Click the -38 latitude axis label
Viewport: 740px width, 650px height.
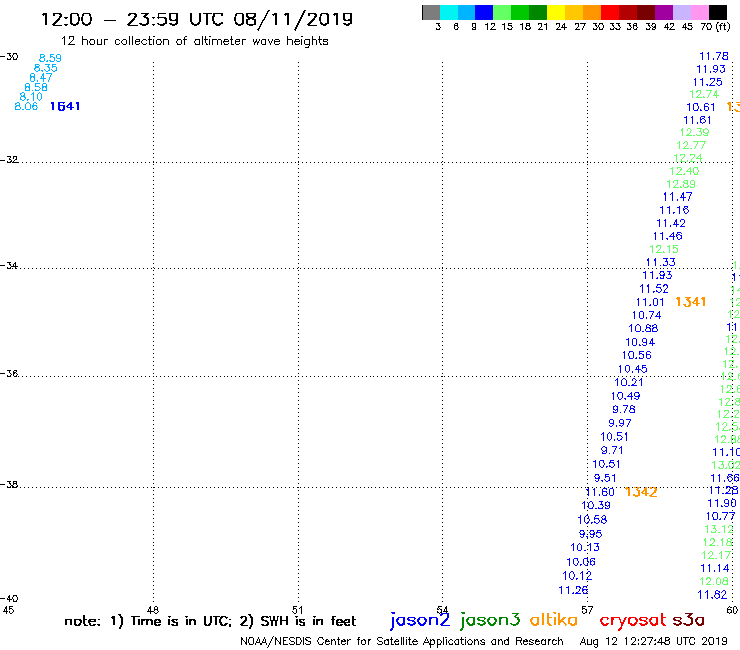pos(9,485)
